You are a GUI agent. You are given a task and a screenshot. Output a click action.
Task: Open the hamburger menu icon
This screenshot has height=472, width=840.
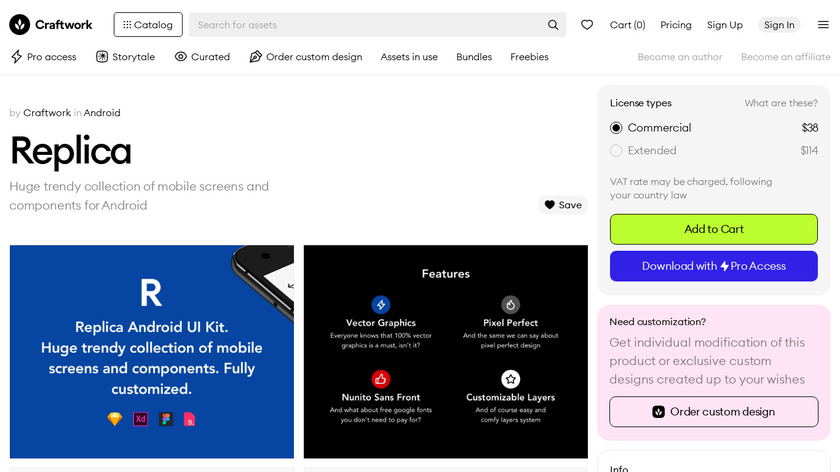823,25
